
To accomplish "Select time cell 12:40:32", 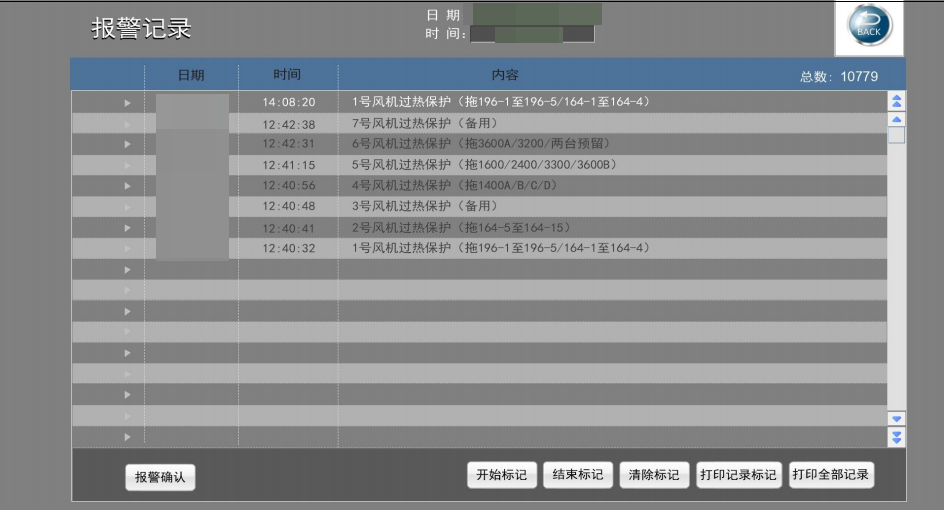I will coord(288,248).
